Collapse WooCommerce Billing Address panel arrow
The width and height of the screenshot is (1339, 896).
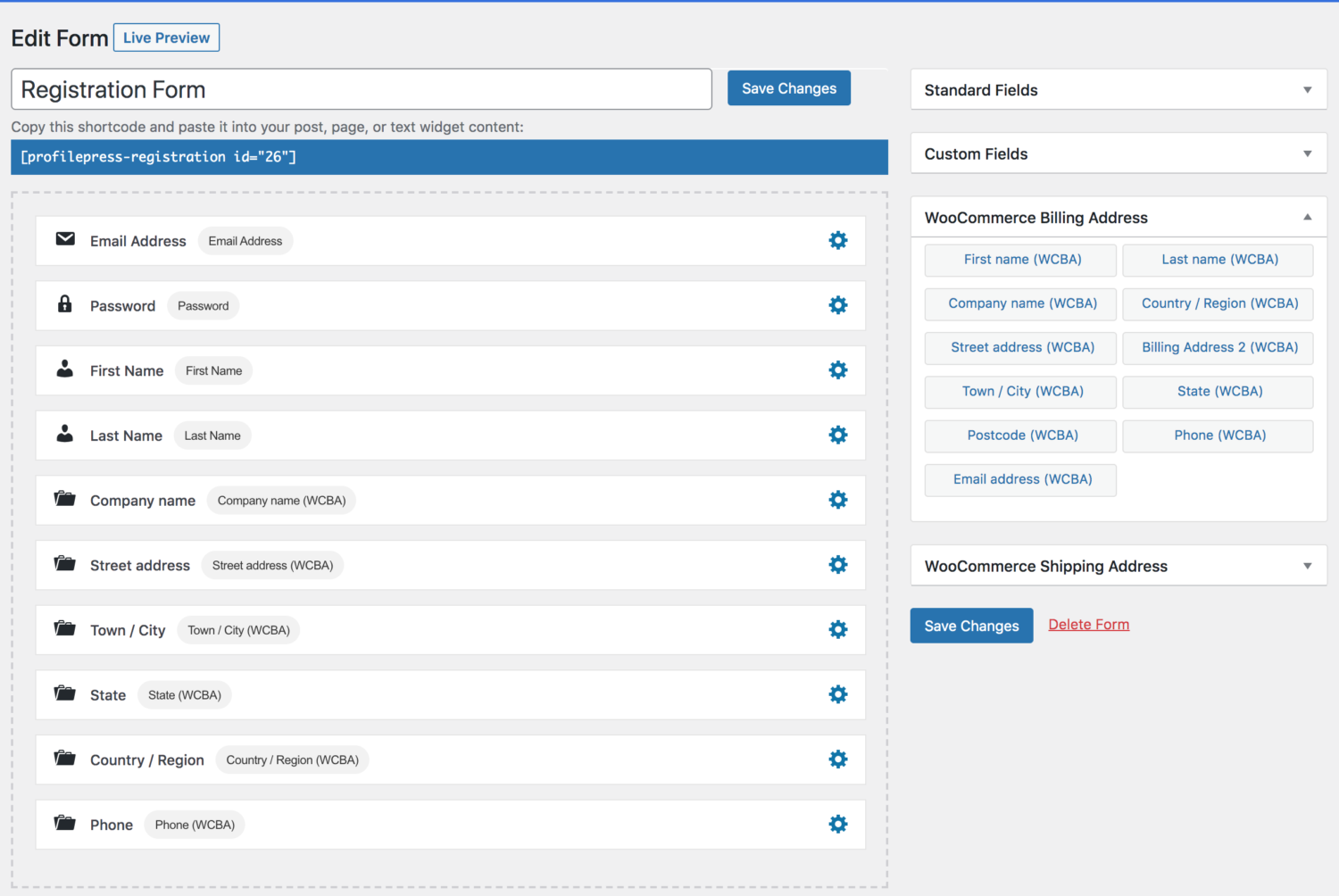(x=1308, y=217)
